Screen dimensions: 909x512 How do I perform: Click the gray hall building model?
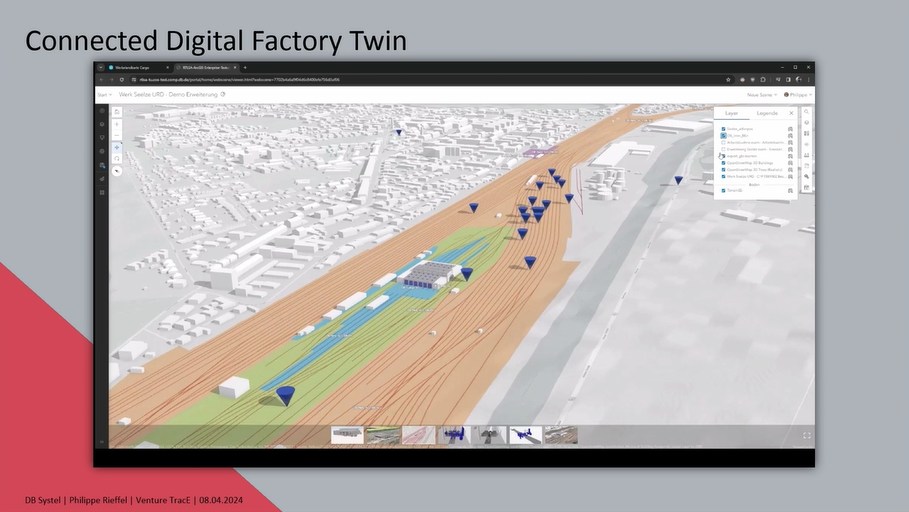click(432, 274)
